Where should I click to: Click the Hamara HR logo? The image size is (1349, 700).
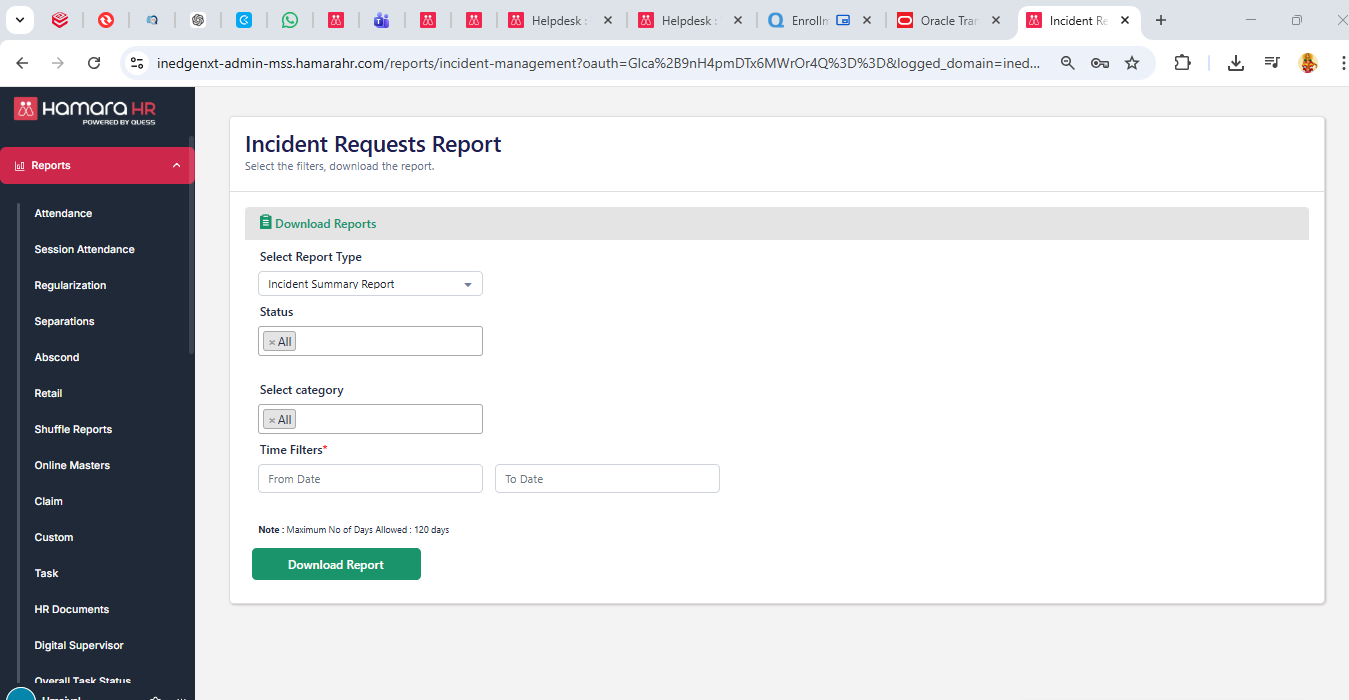click(85, 109)
